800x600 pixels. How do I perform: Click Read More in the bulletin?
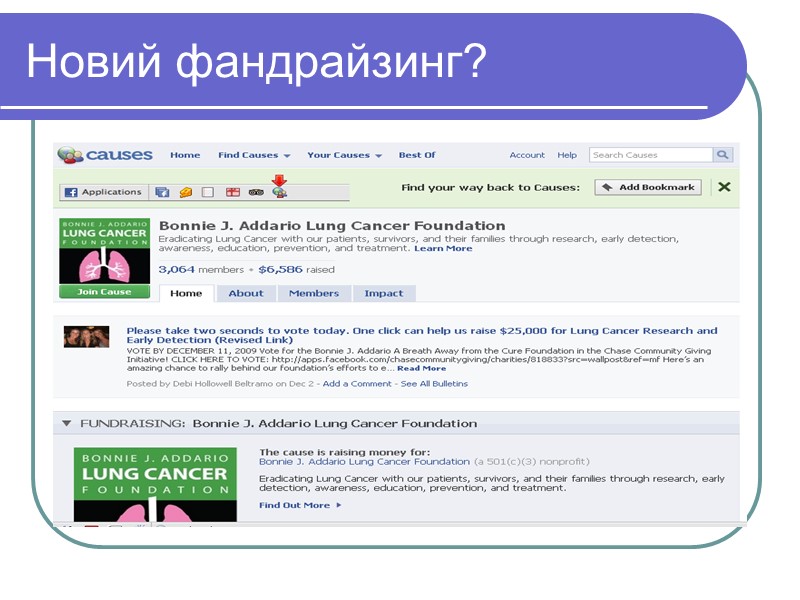(421, 368)
